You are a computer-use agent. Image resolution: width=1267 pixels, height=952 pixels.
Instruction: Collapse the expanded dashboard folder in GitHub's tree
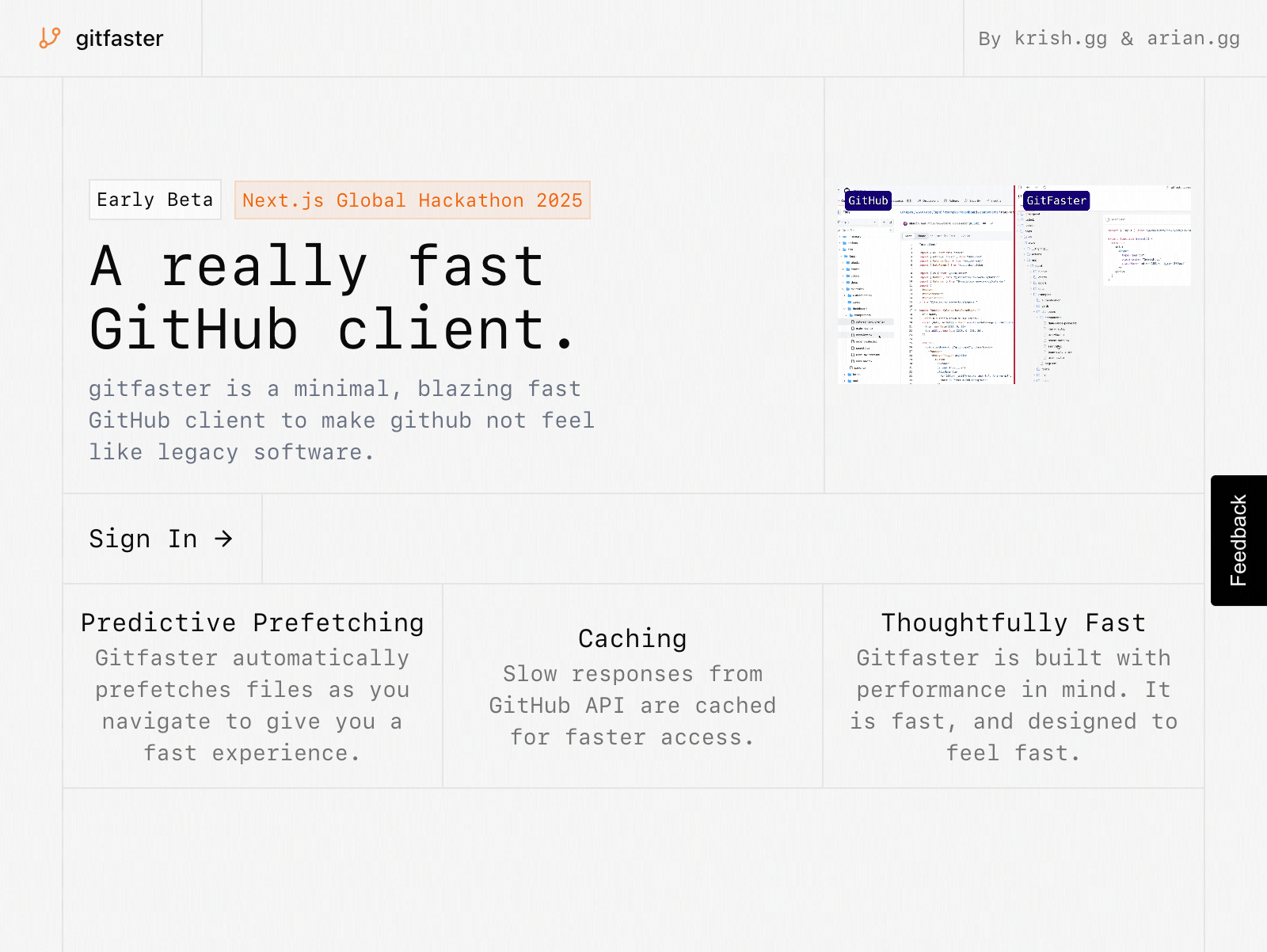tap(843, 309)
